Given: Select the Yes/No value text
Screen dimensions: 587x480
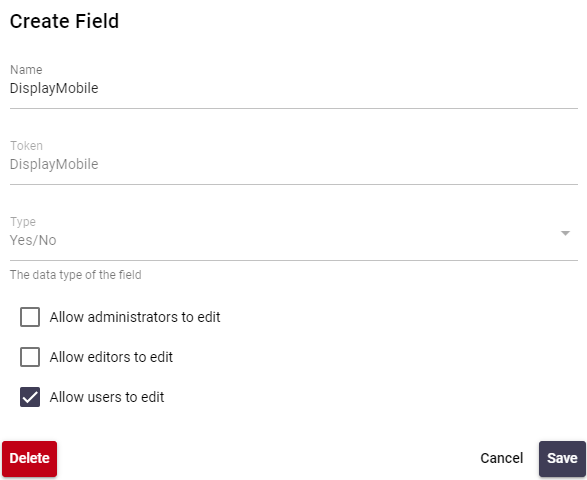Looking at the screenshot, I should [33, 240].
